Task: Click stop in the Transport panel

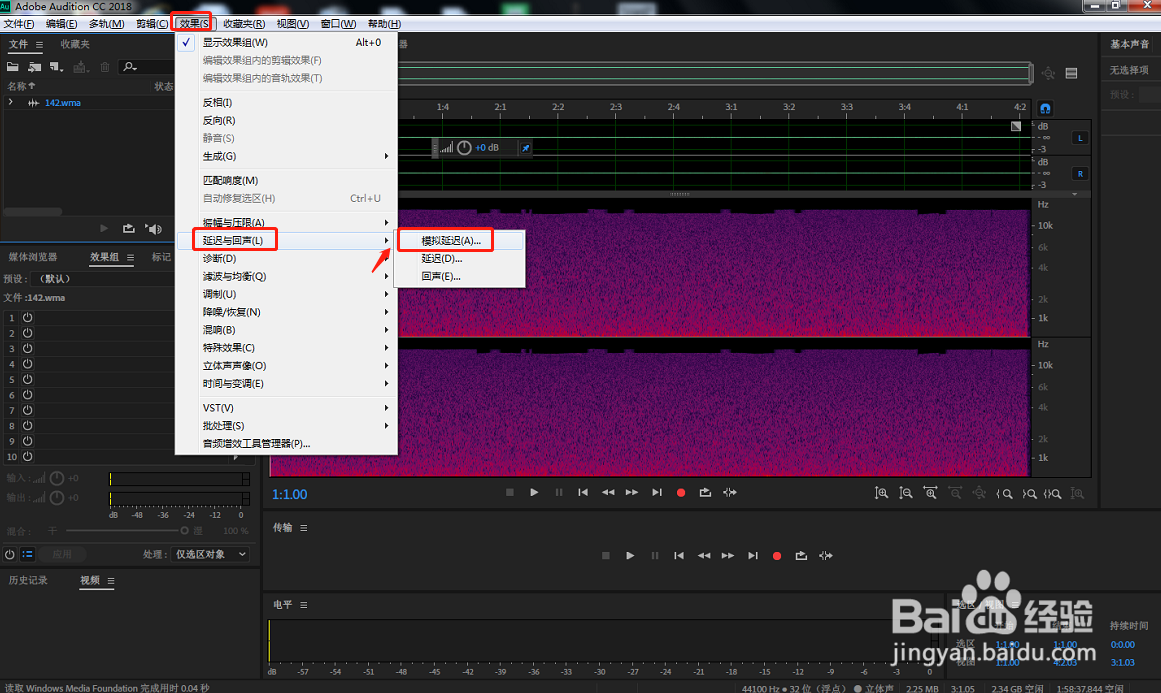Action: pos(606,556)
